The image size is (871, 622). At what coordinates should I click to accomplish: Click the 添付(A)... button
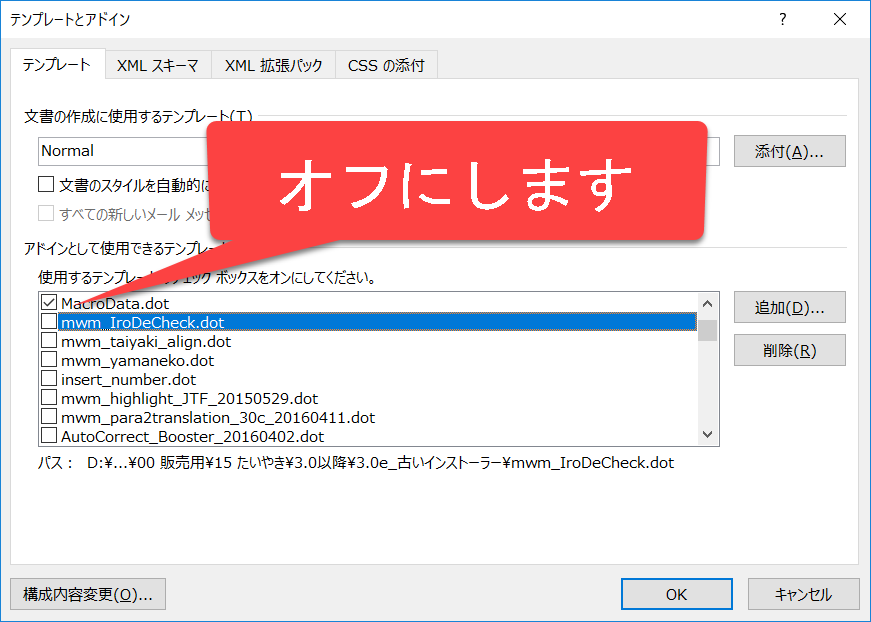[x=789, y=151]
